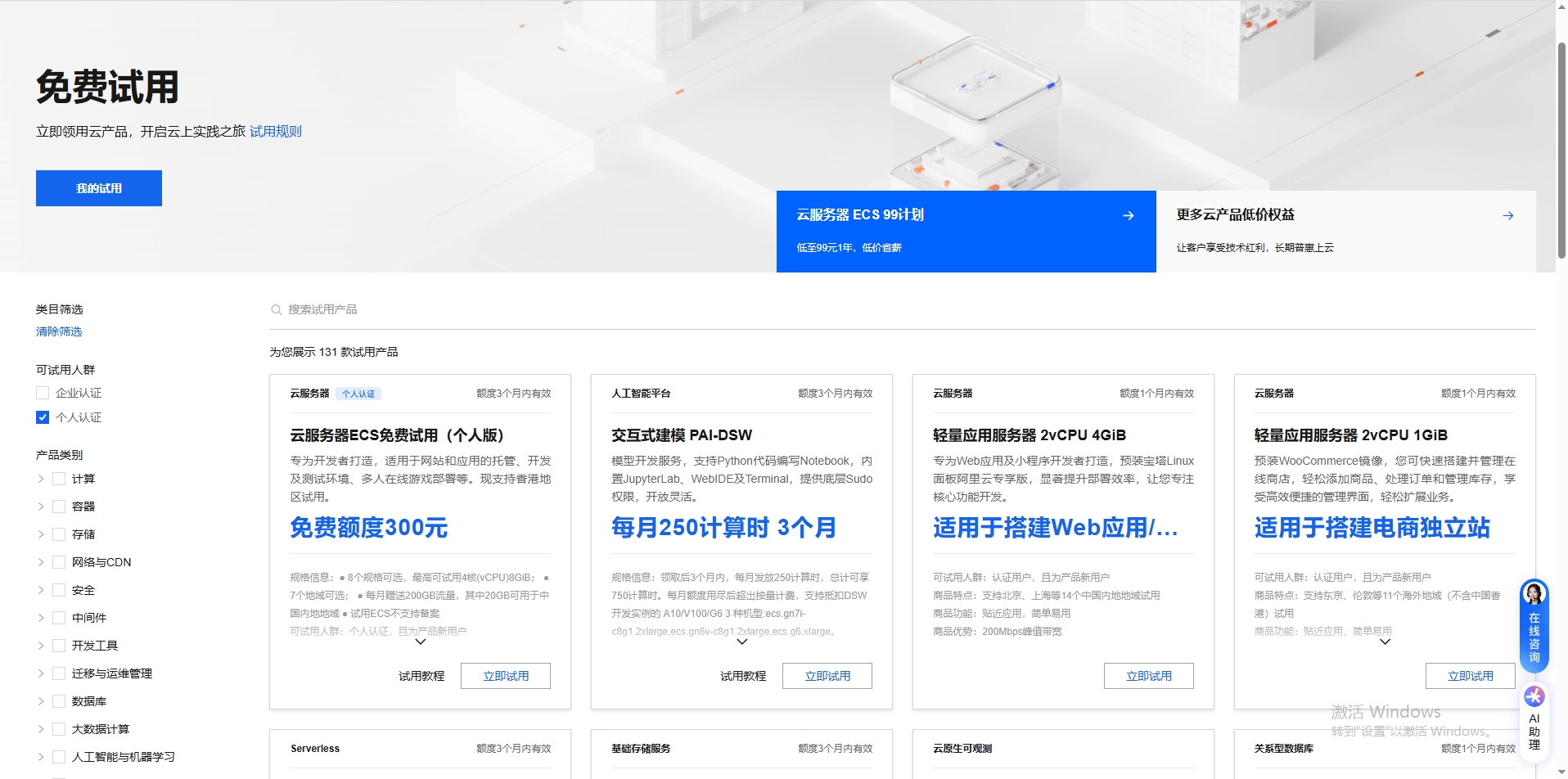Open 试用教程 for 云服务器ECS免费试用

421,676
